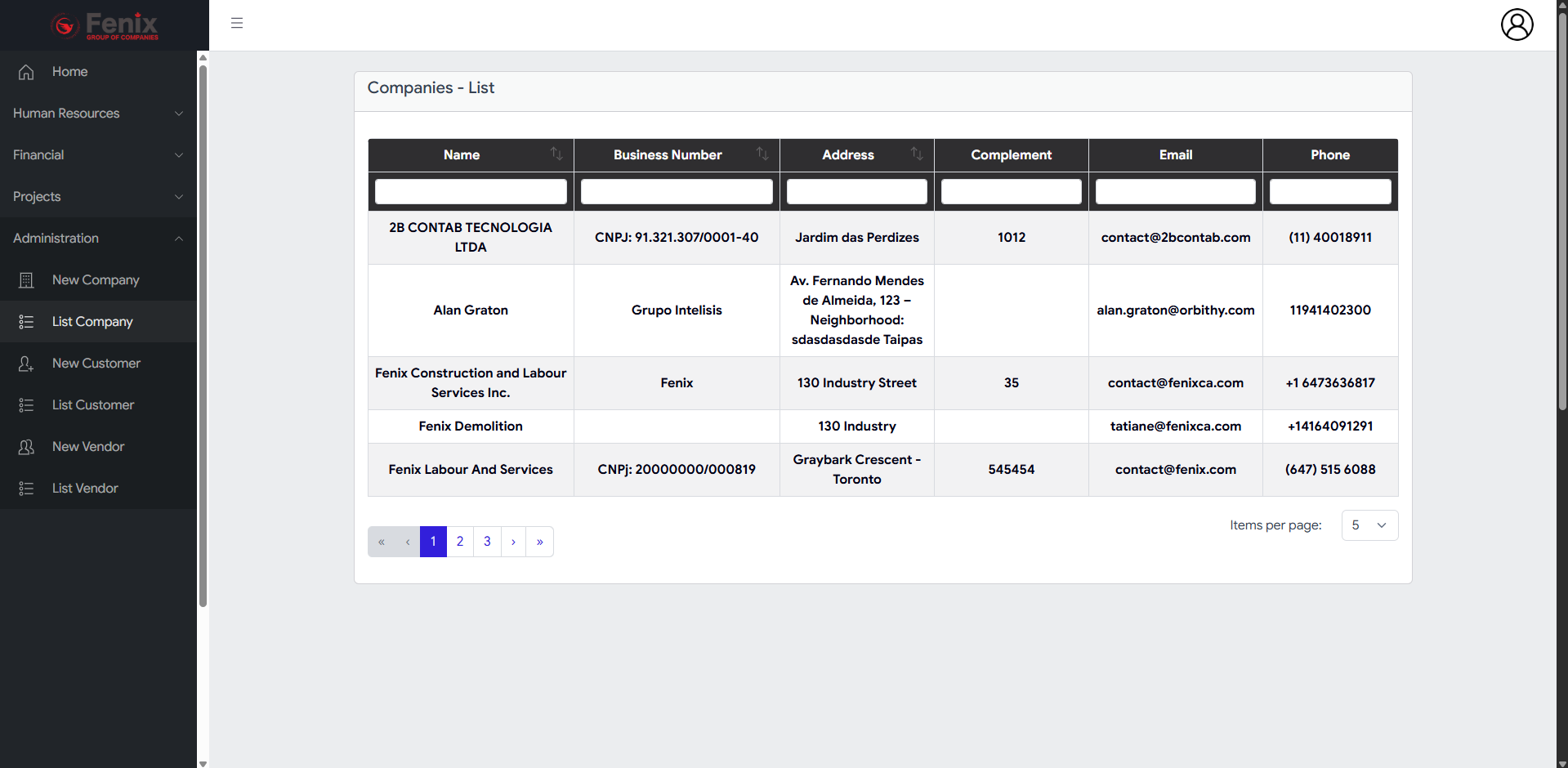
Task: Select the 2B CONTAB TECNOLOGIA LTDA row name
Action: pyautogui.click(x=471, y=238)
